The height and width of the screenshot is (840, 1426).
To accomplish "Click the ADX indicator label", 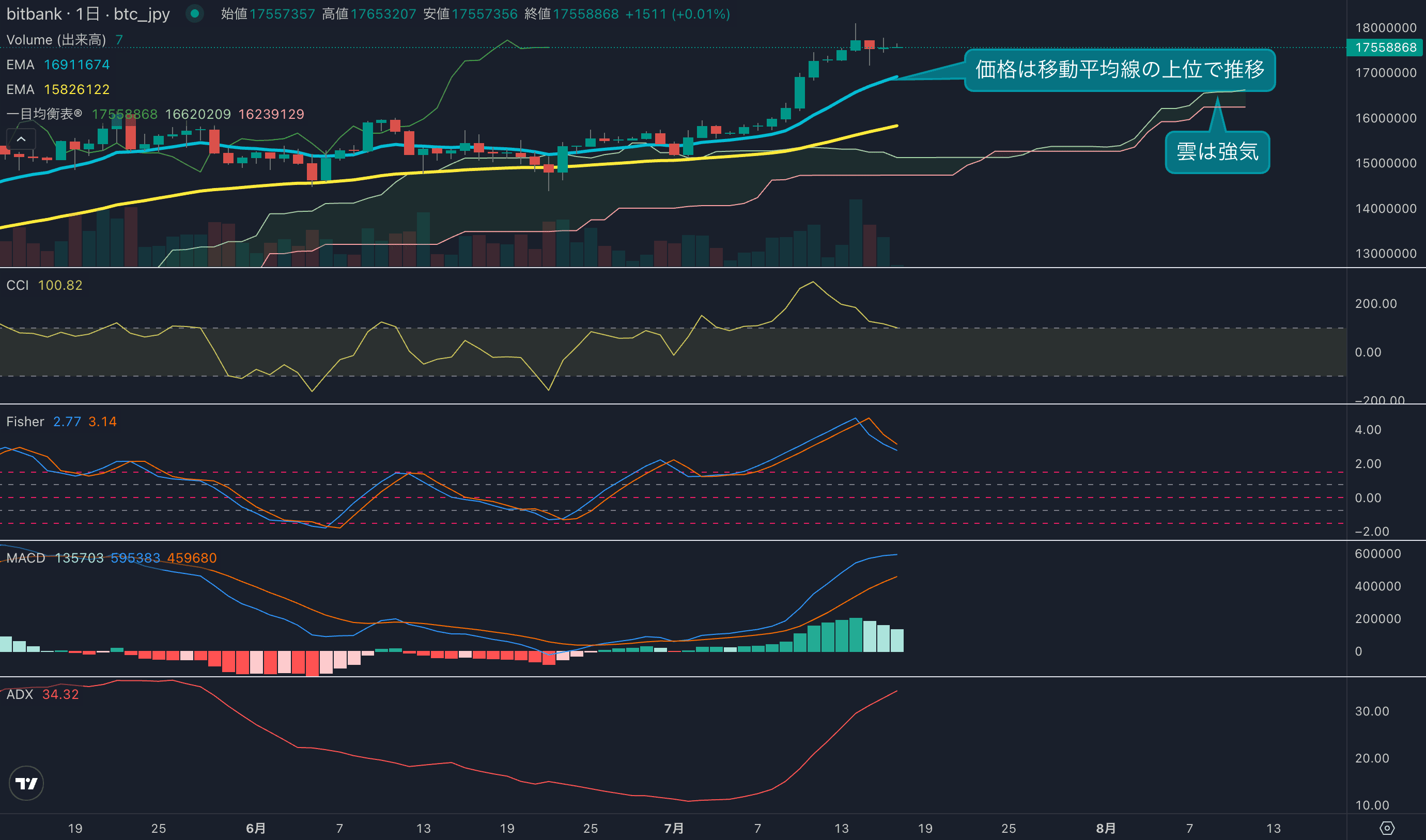I will coord(20,694).
